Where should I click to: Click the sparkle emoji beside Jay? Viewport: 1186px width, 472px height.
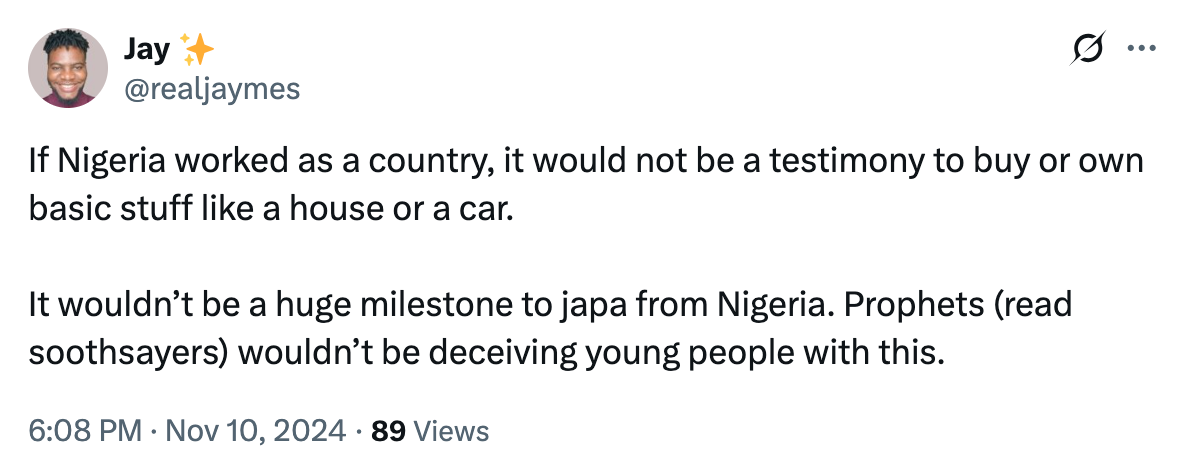tap(195, 48)
